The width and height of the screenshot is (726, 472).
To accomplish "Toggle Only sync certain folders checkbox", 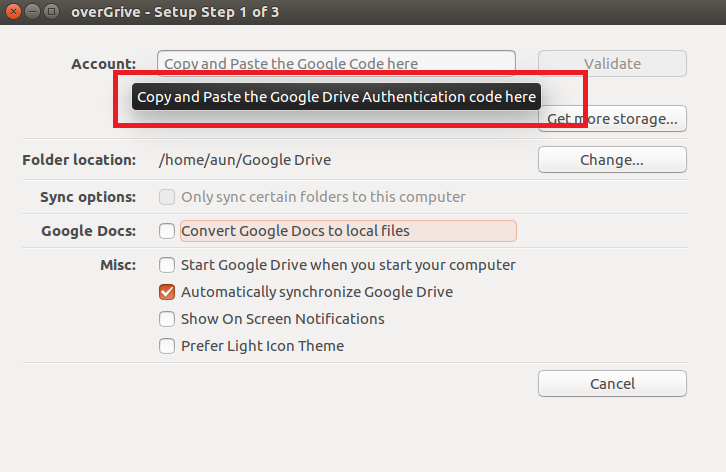I will pyautogui.click(x=167, y=197).
